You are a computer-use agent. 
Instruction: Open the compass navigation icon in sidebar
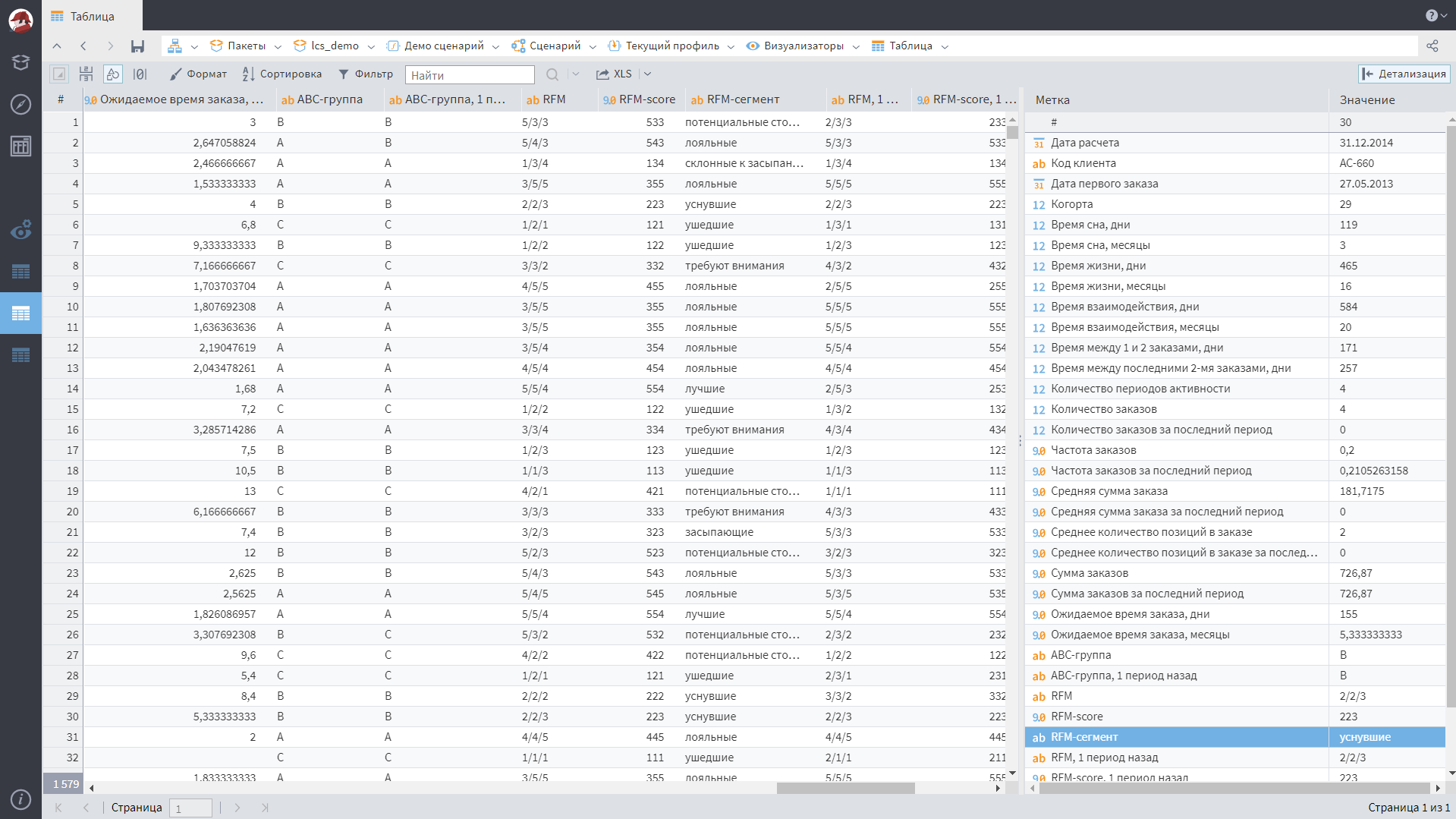point(20,104)
